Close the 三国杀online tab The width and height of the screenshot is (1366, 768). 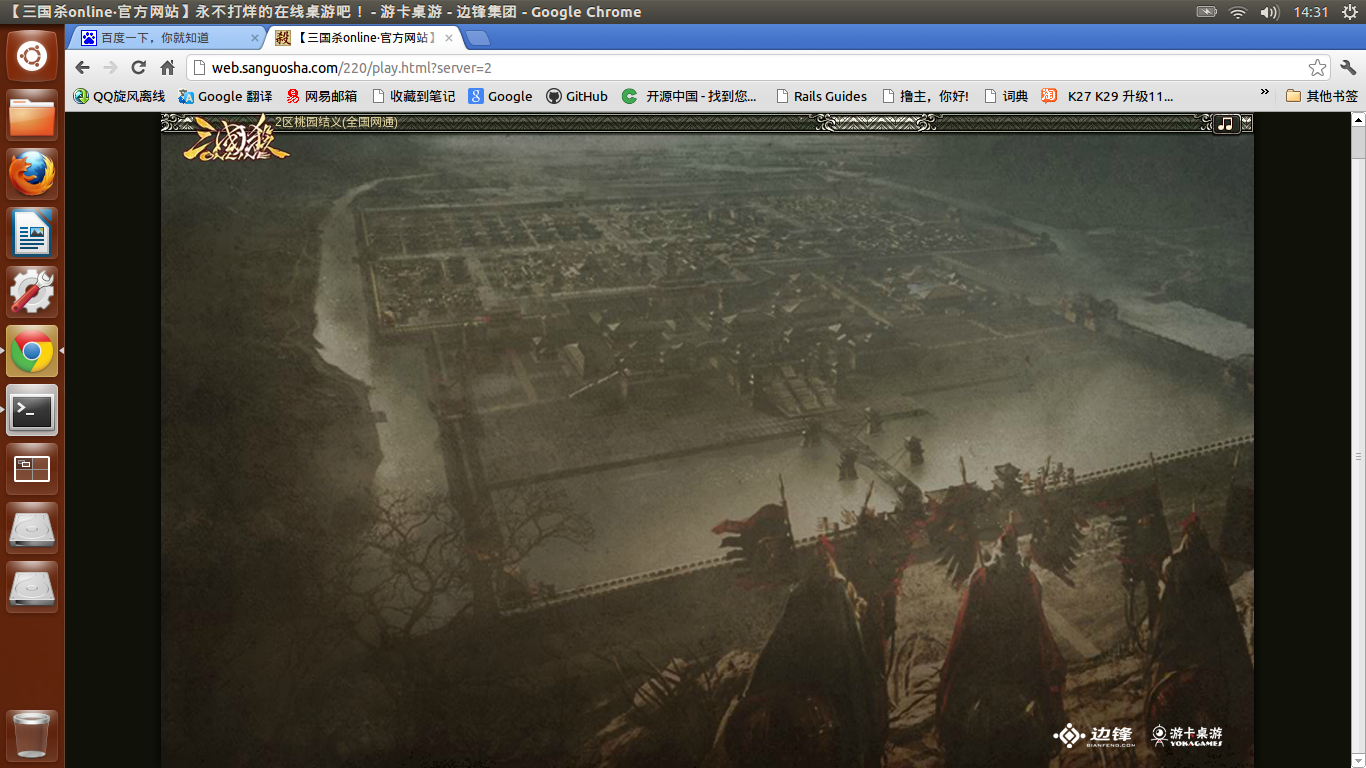449,38
